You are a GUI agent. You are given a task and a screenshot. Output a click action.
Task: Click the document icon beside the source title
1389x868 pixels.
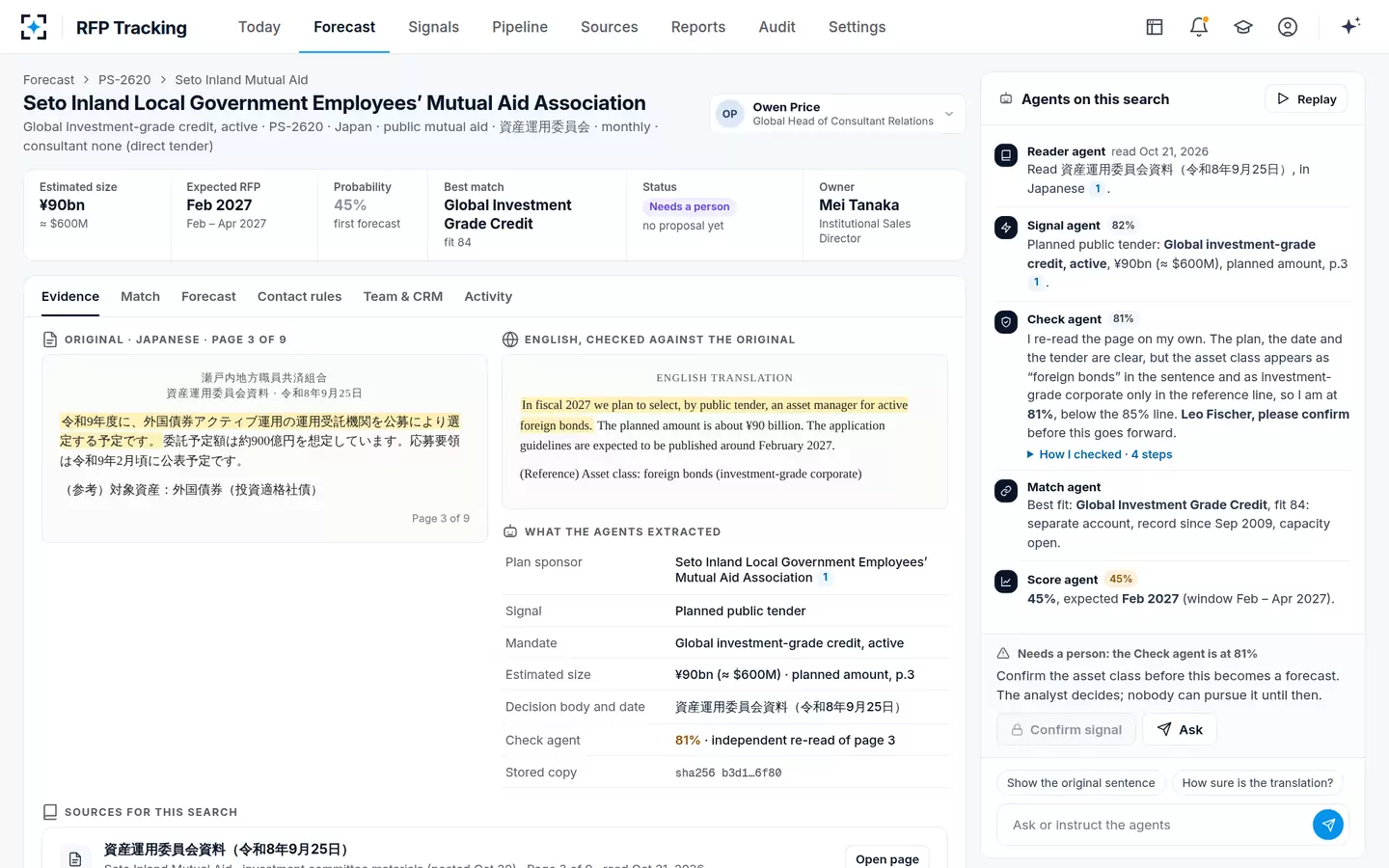click(x=75, y=857)
